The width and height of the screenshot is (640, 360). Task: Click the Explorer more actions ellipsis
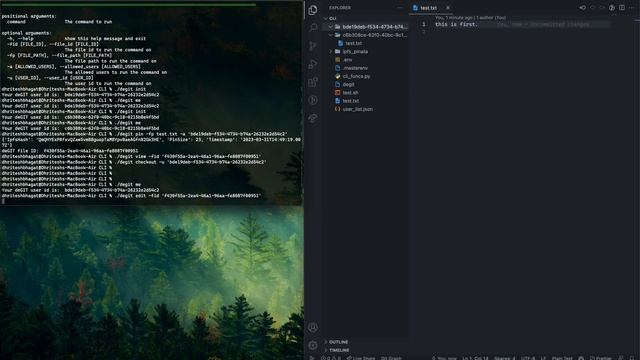click(x=400, y=8)
